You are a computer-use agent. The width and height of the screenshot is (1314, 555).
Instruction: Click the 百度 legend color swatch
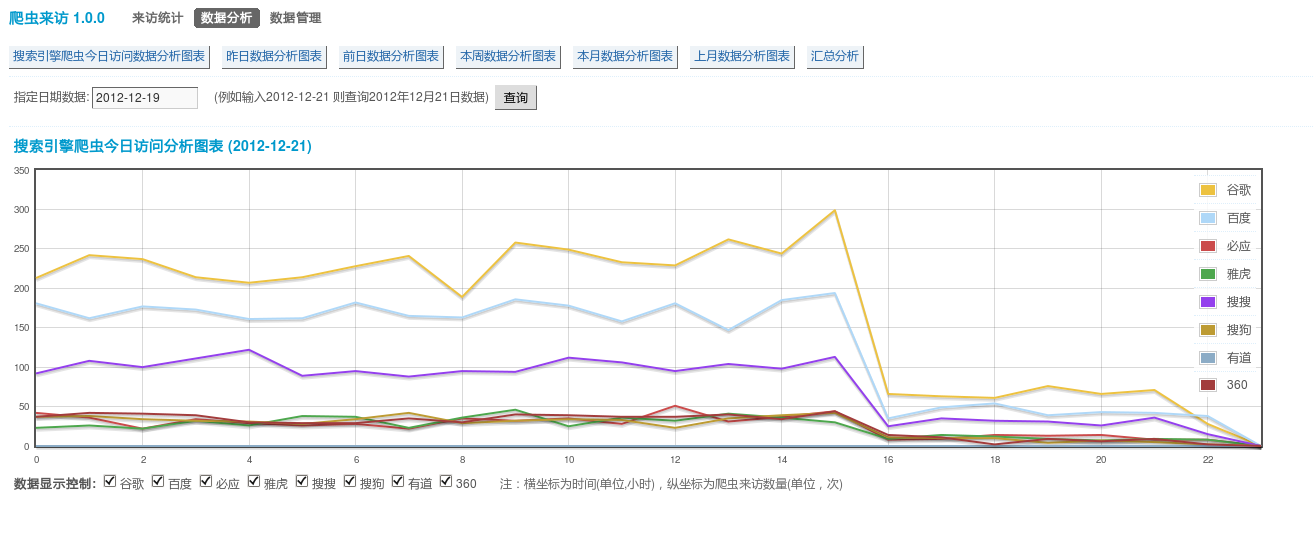(1207, 218)
